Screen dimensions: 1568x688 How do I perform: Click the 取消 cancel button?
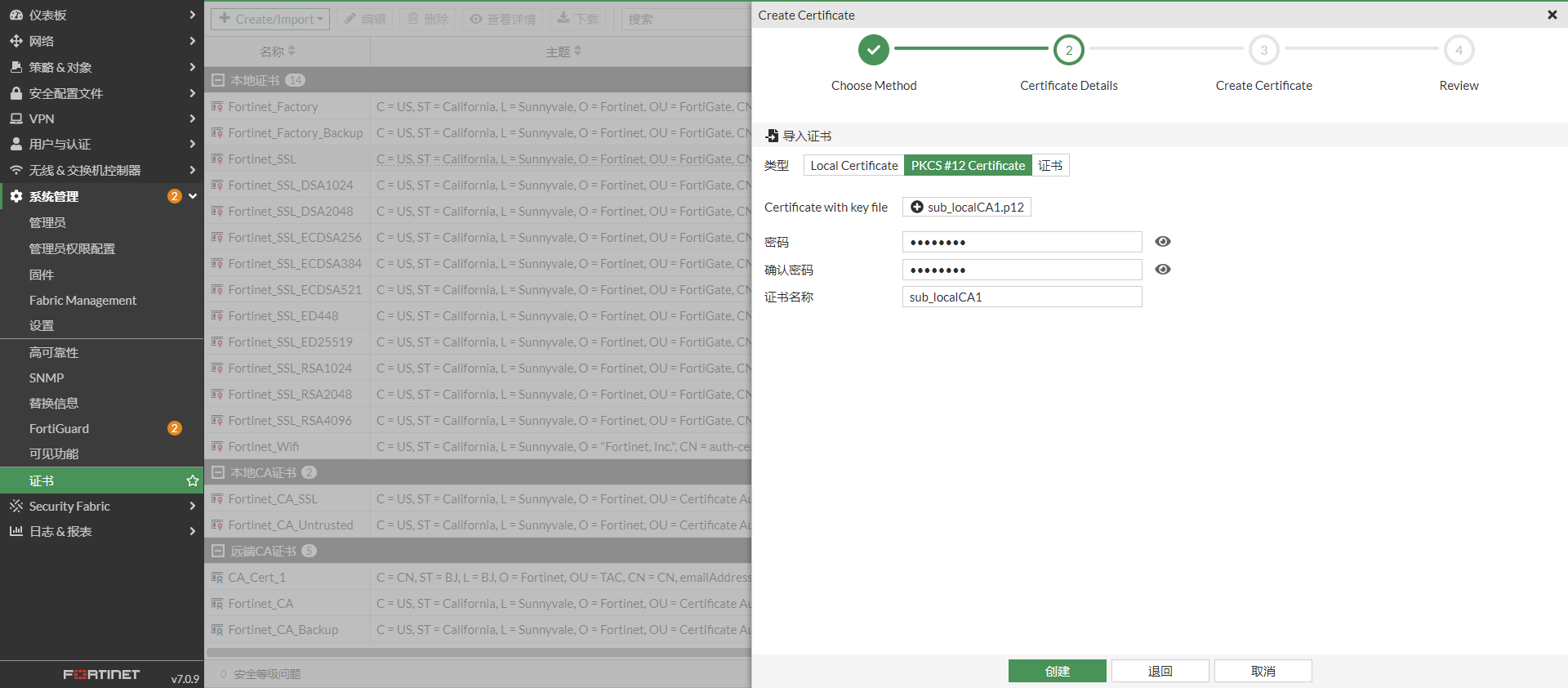pyautogui.click(x=1263, y=671)
